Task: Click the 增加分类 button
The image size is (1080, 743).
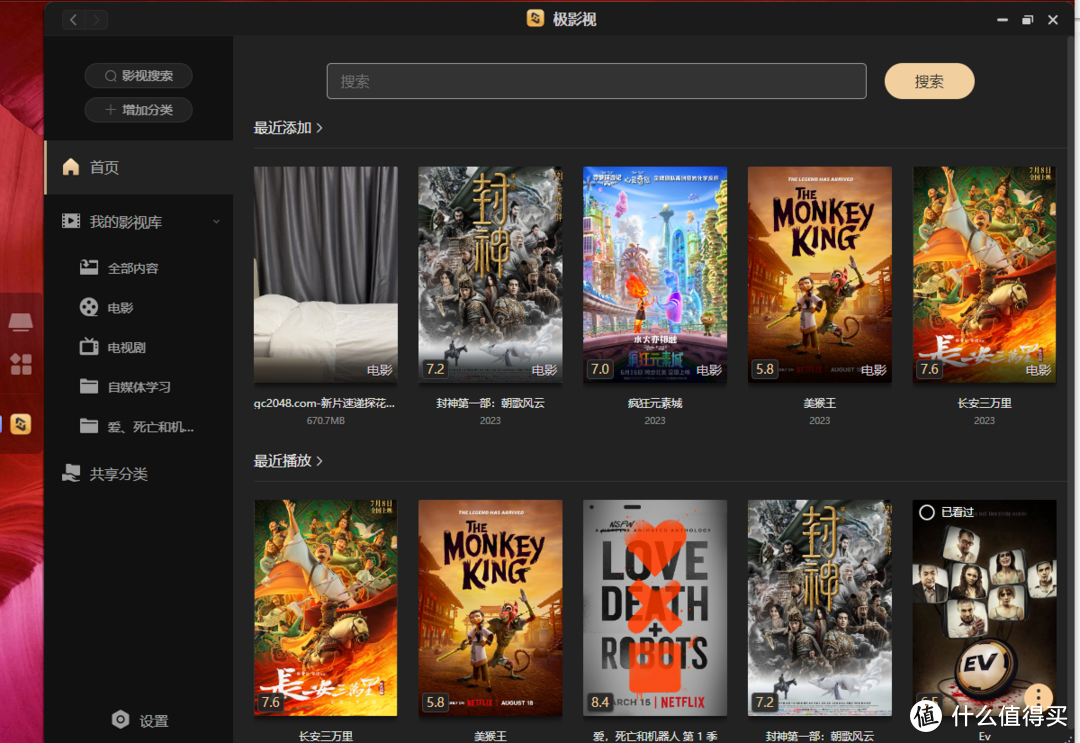Action: (x=138, y=110)
